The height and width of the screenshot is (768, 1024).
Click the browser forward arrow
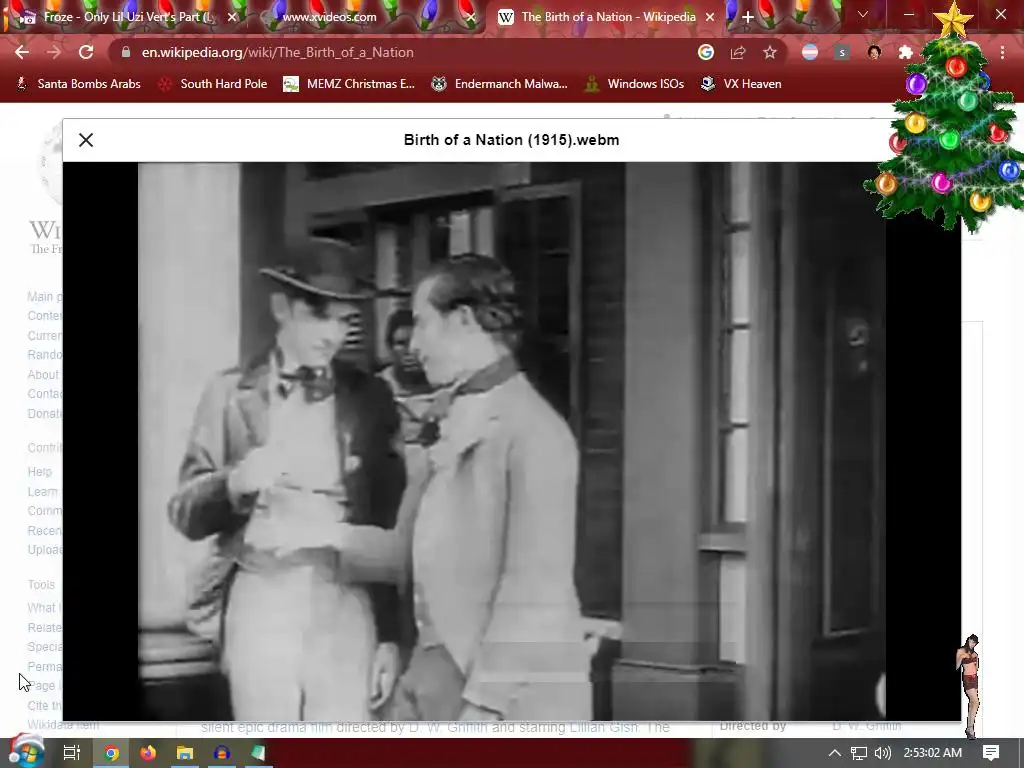54,52
